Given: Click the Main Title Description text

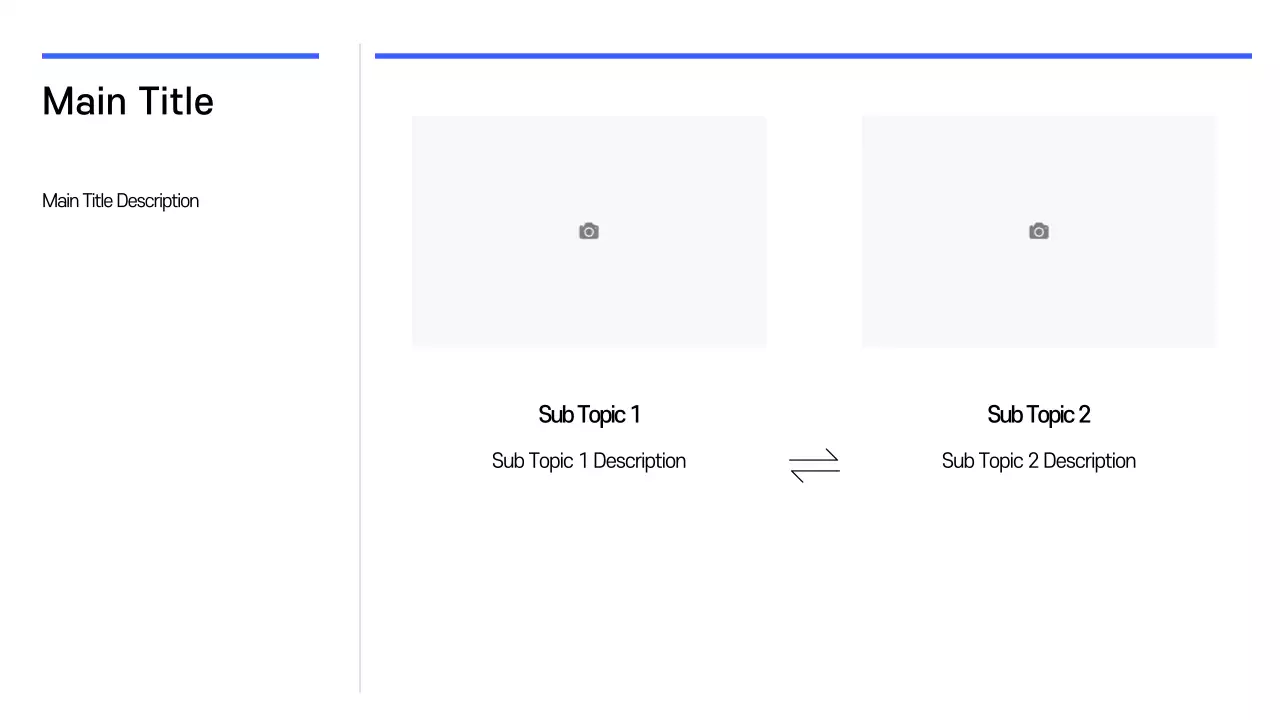Looking at the screenshot, I should [x=120, y=201].
